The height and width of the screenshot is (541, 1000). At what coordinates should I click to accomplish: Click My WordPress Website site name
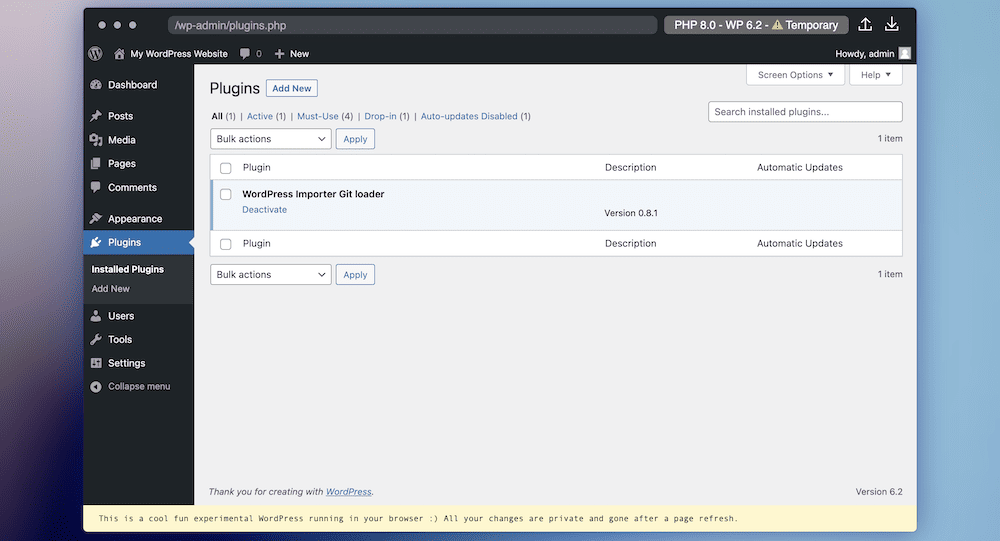[179, 54]
